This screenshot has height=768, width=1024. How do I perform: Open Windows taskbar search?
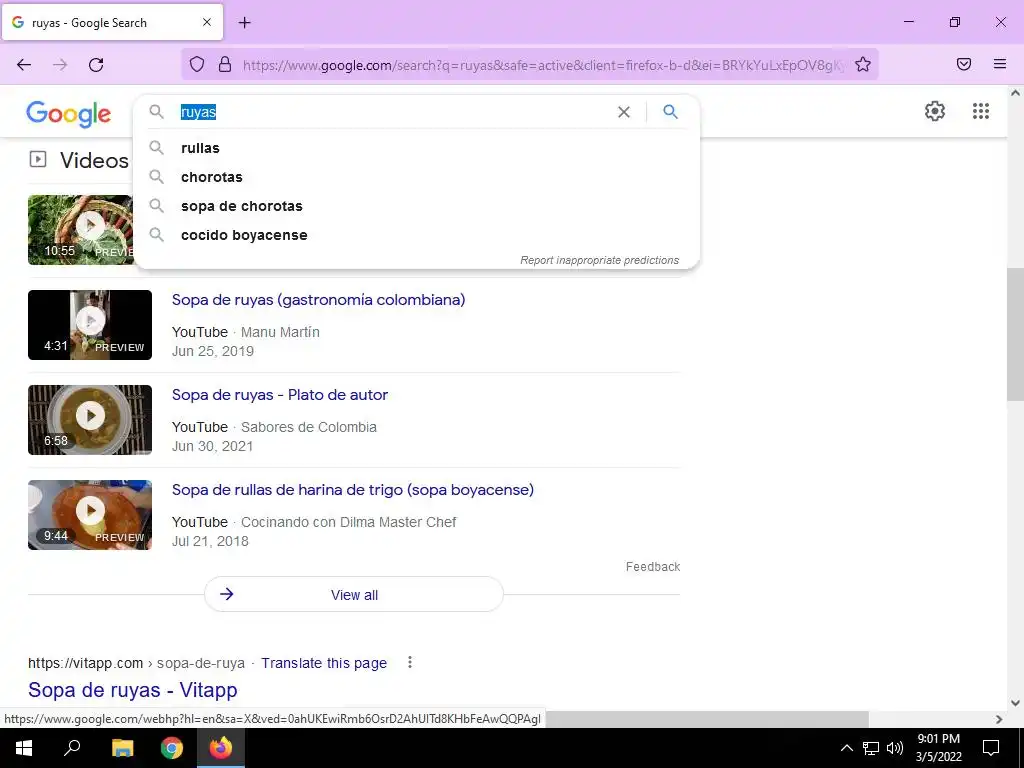pyautogui.click(x=72, y=748)
